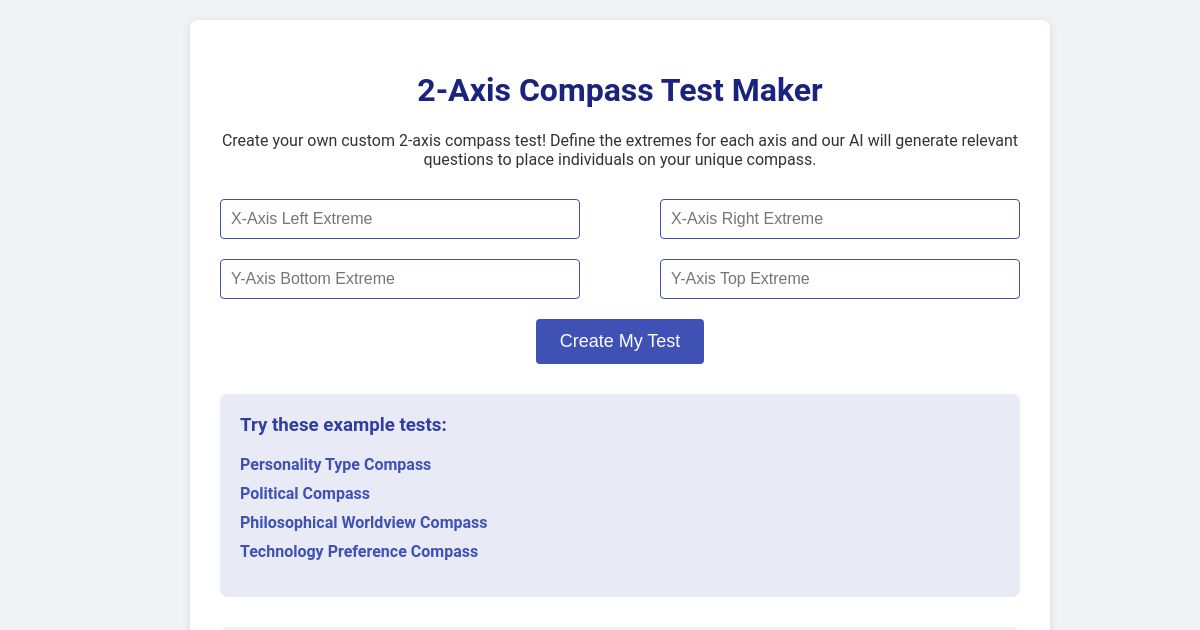1200x630 pixels.
Task: Click the green panel at page bottom
Action: click(x=620, y=628)
